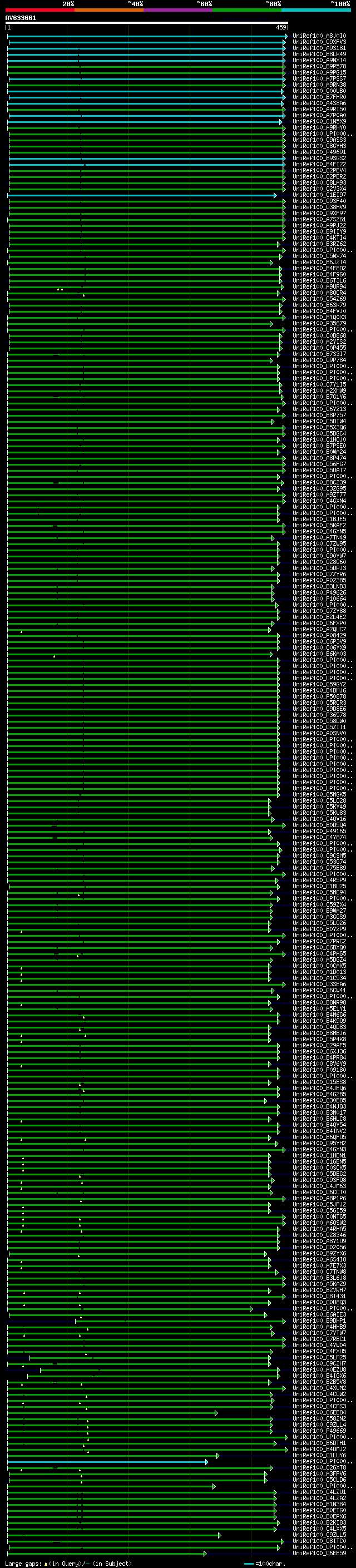Open hit UniRef100_Q28346
The width and height of the screenshot is (356, 1568).
(319, 1235)
